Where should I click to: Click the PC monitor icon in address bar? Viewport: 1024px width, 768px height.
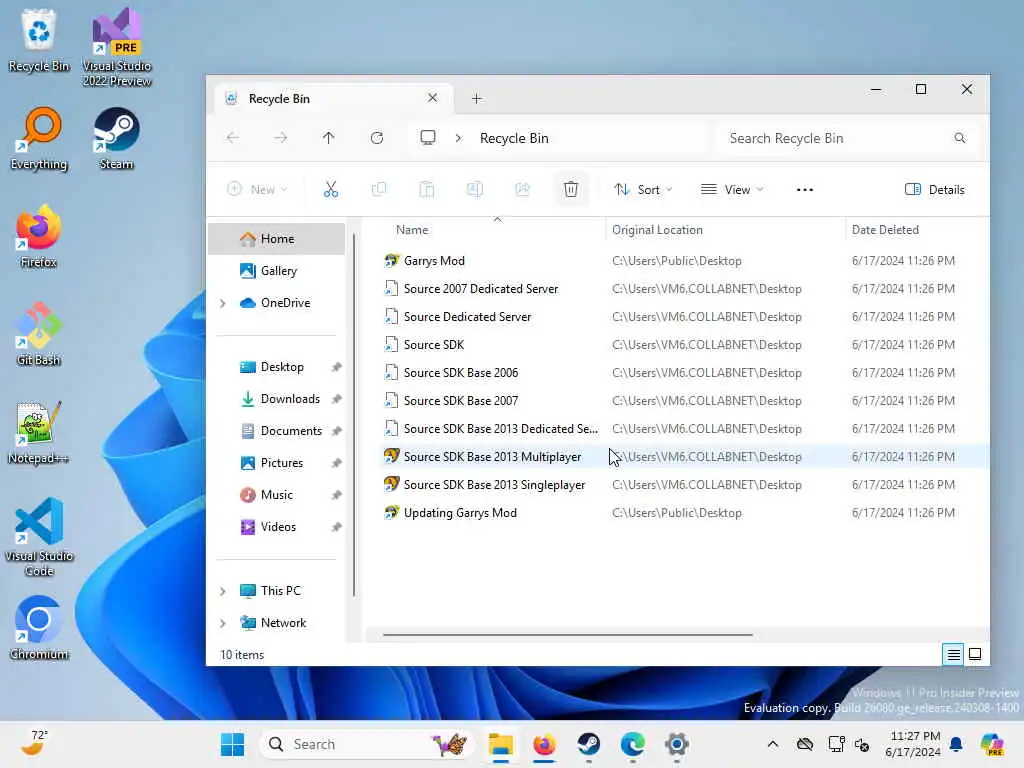coord(428,138)
